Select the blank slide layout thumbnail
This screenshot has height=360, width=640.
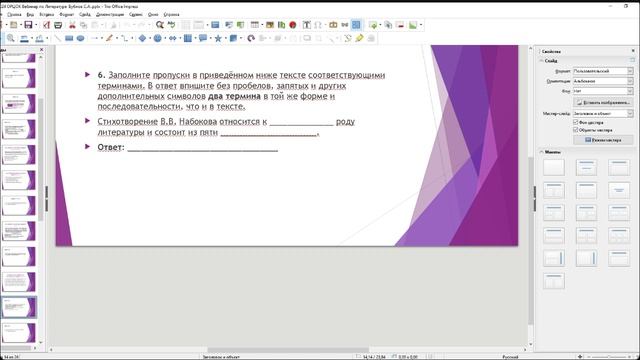point(554,168)
